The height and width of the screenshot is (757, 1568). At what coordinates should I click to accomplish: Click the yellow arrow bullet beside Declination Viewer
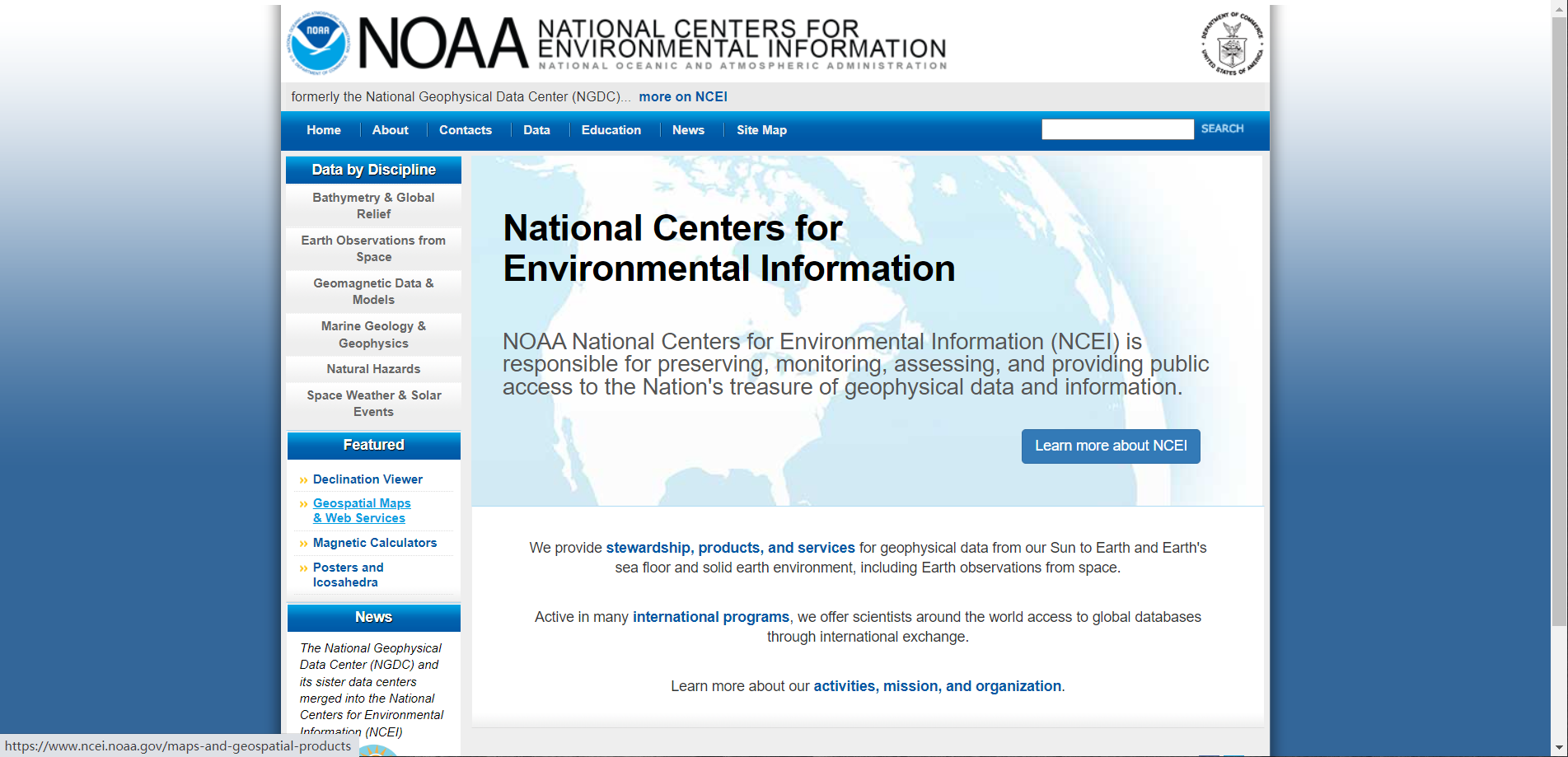(303, 480)
